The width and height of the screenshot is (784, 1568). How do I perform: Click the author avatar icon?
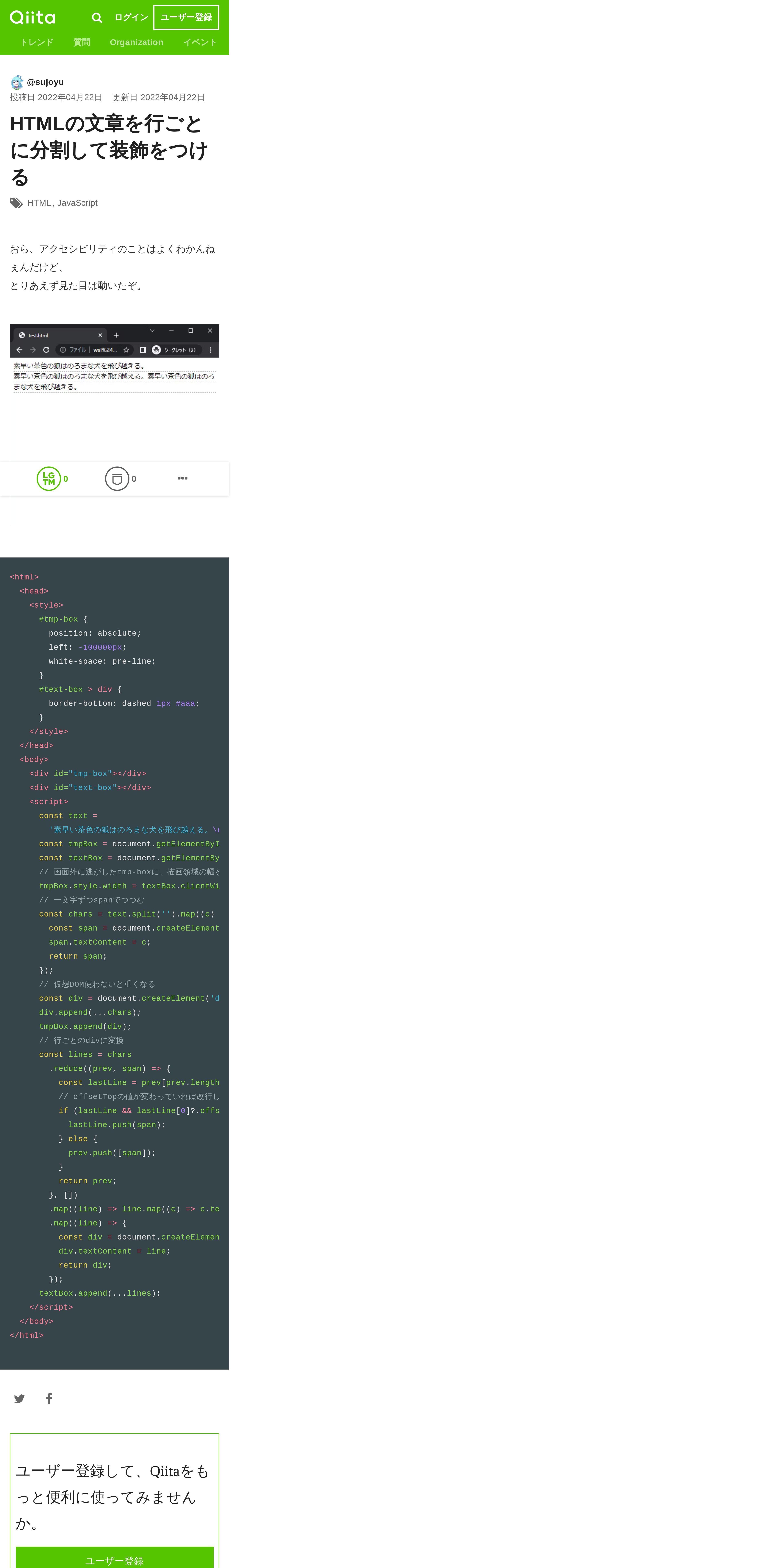pos(17,82)
